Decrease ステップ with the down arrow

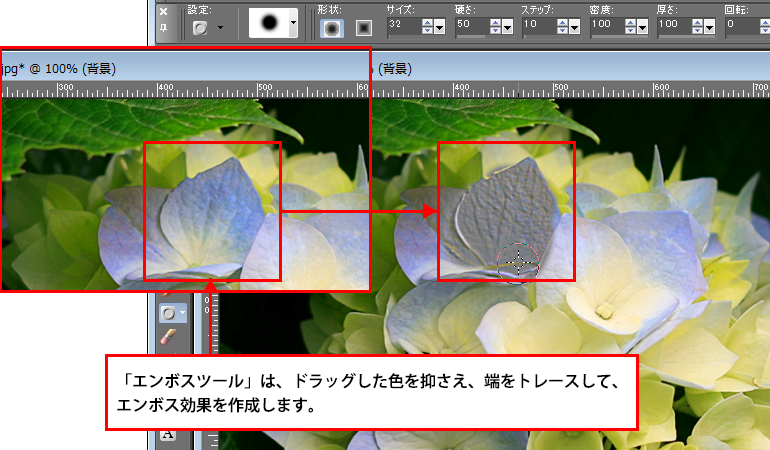point(562,30)
